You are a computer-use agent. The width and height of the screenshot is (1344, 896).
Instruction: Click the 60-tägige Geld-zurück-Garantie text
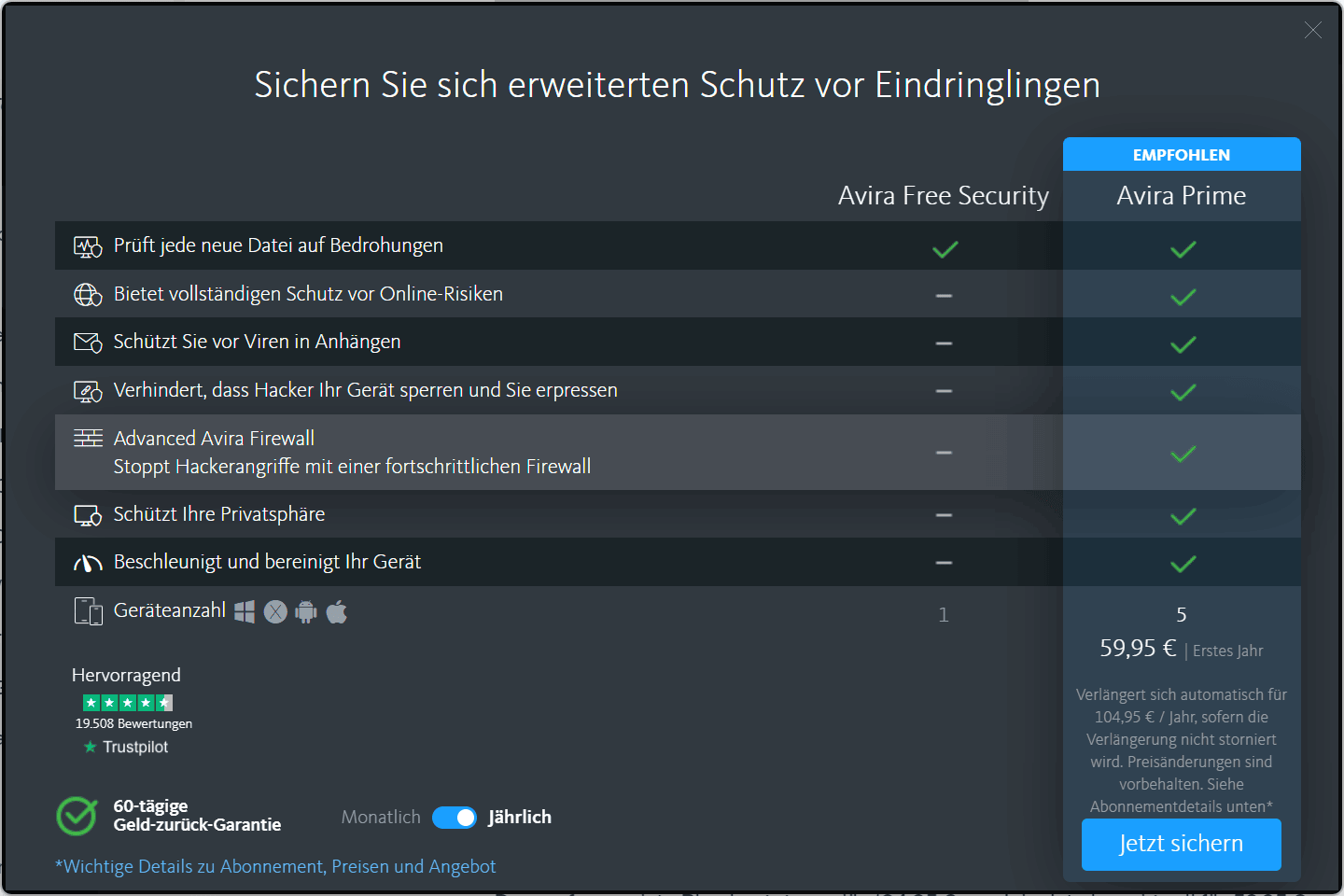[x=197, y=815]
